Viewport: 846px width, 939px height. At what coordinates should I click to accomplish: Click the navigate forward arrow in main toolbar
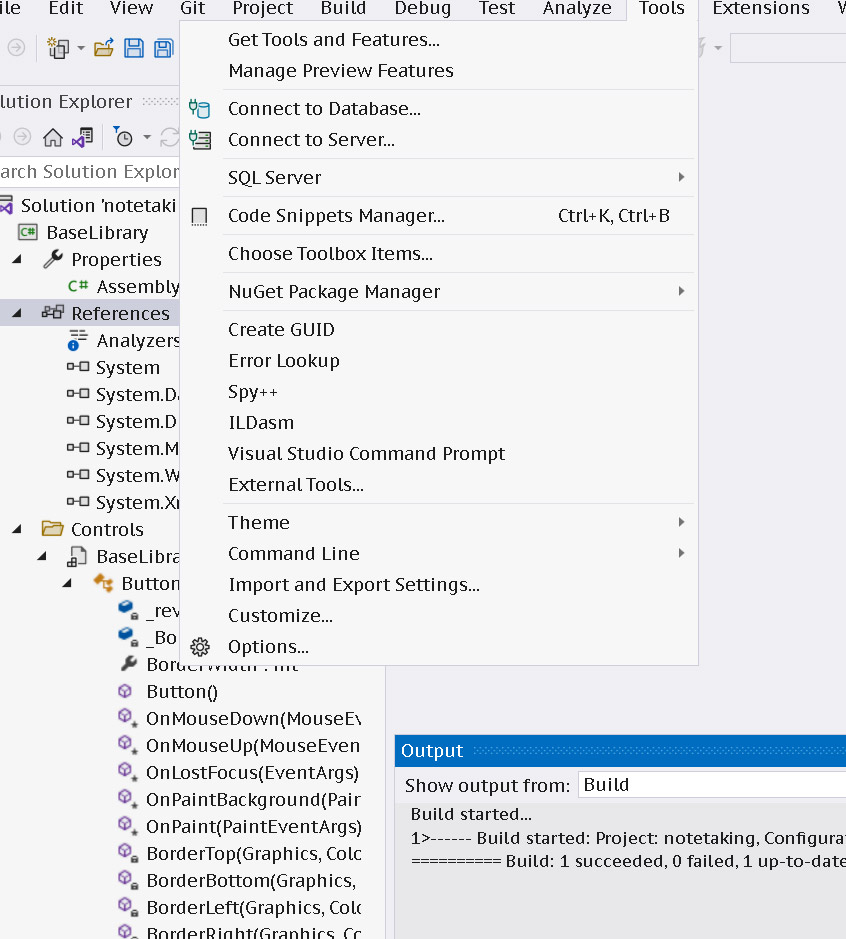[16, 47]
